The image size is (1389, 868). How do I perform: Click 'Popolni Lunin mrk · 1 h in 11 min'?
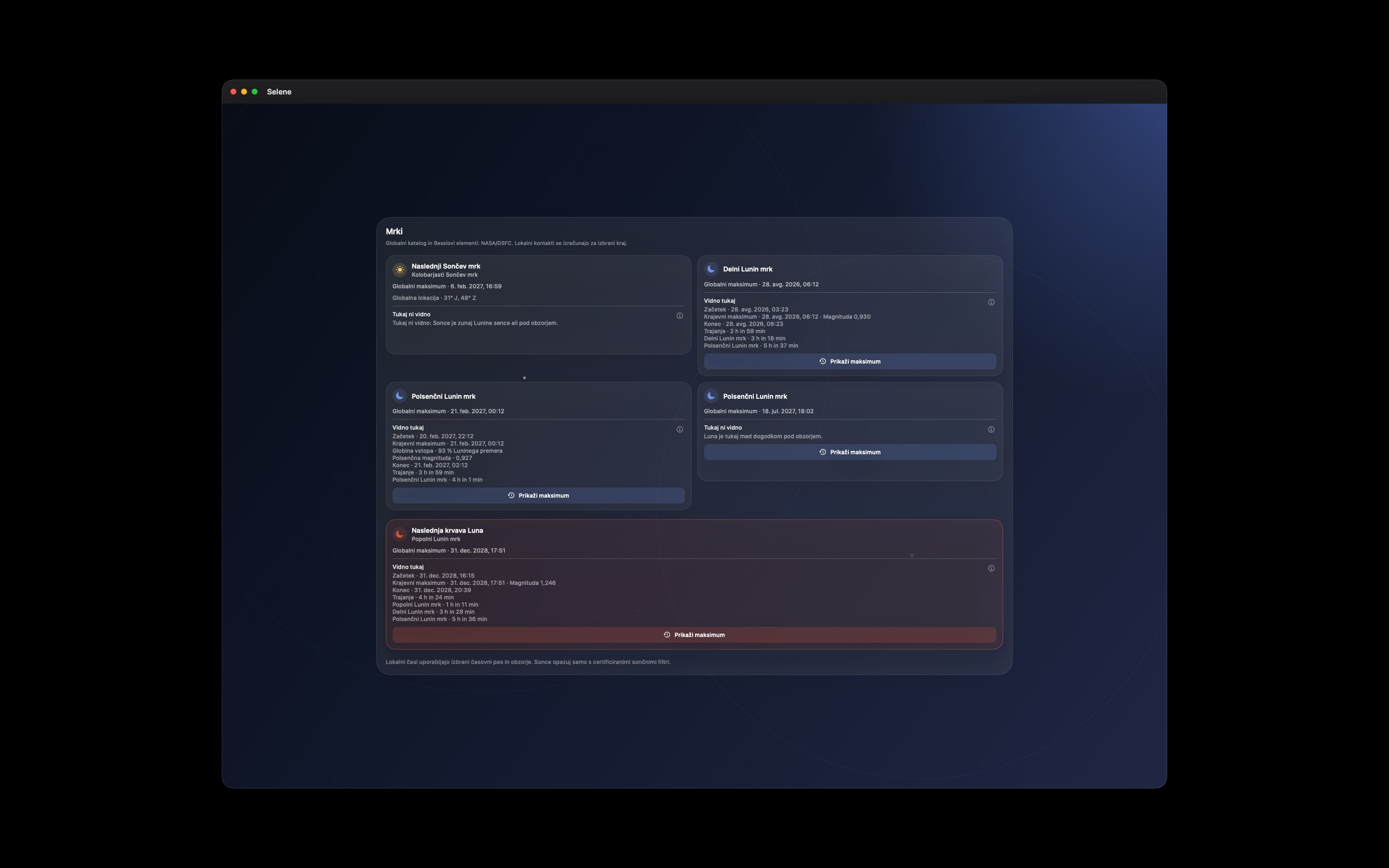(436, 605)
